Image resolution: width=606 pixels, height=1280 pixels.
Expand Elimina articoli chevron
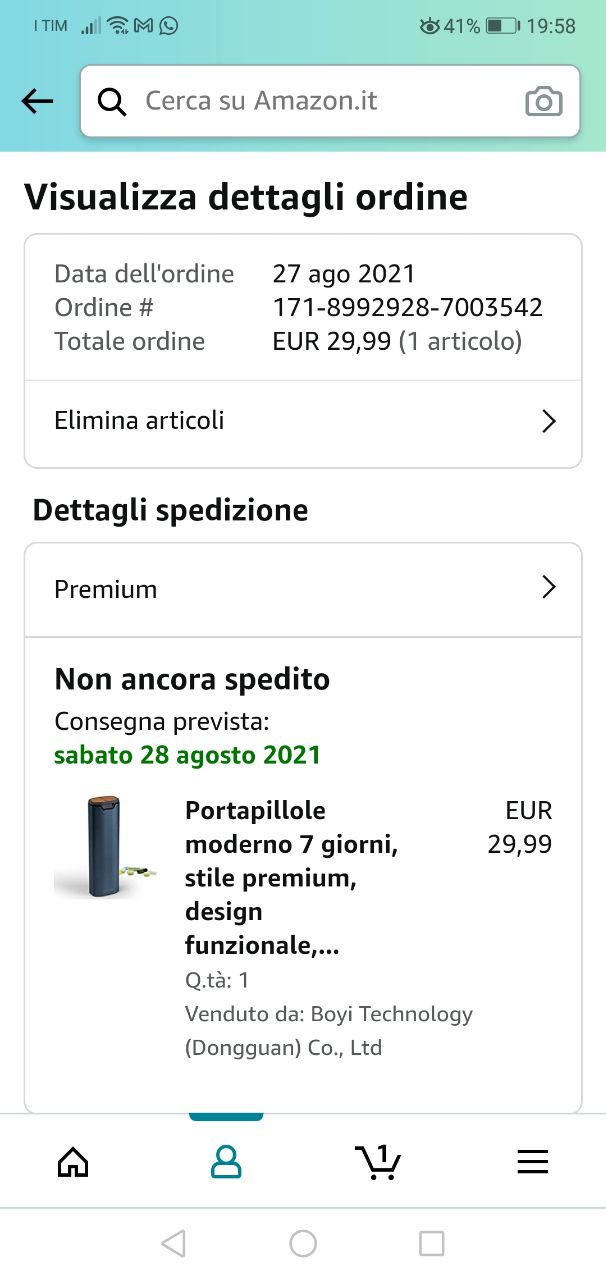(548, 421)
